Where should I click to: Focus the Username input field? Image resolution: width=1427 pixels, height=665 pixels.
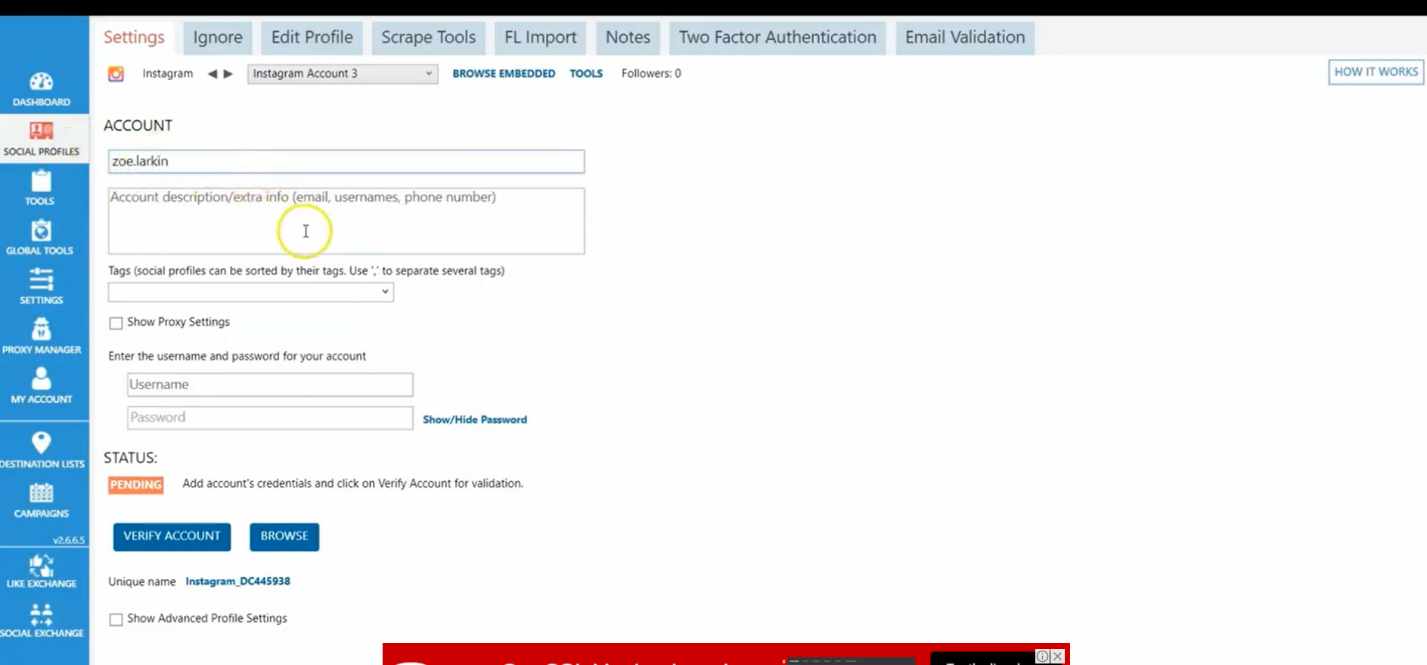coord(270,385)
